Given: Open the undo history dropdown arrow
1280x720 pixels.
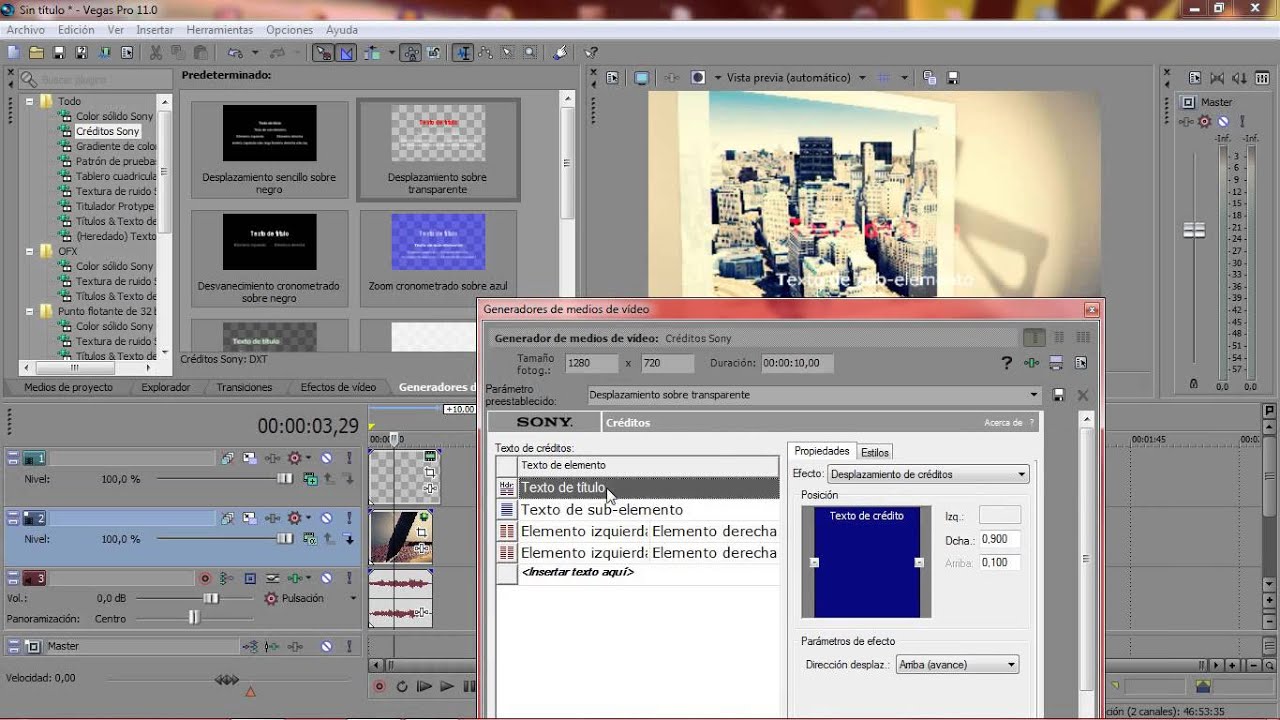Looking at the screenshot, I should [254, 52].
